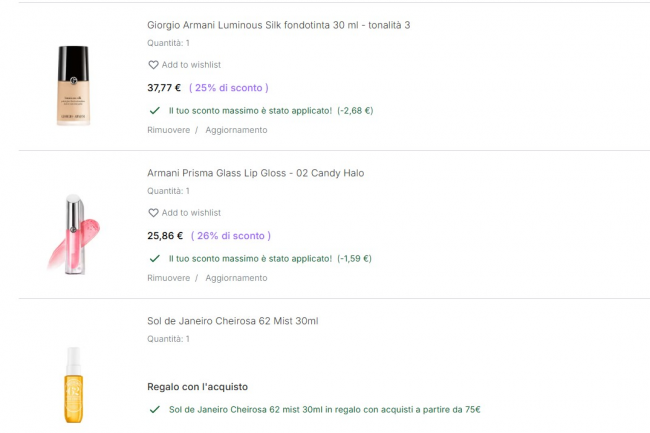Image resolution: width=650 pixels, height=433 pixels.
Task: Click the green checkmark beside the -1,59 € discount
Action: (x=154, y=258)
